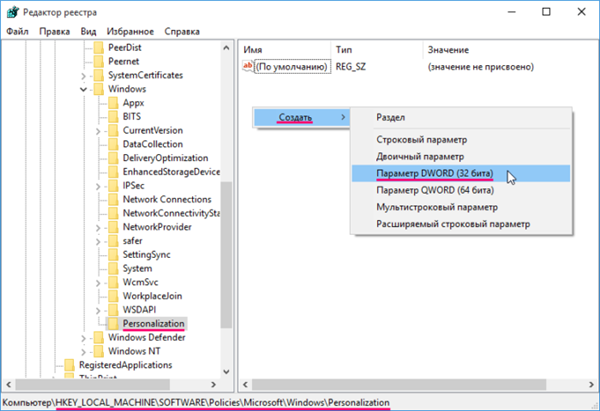This screenshot has width=600, height=411.
Task: Expand the Windows Defender key
Action: pos(83,338)
